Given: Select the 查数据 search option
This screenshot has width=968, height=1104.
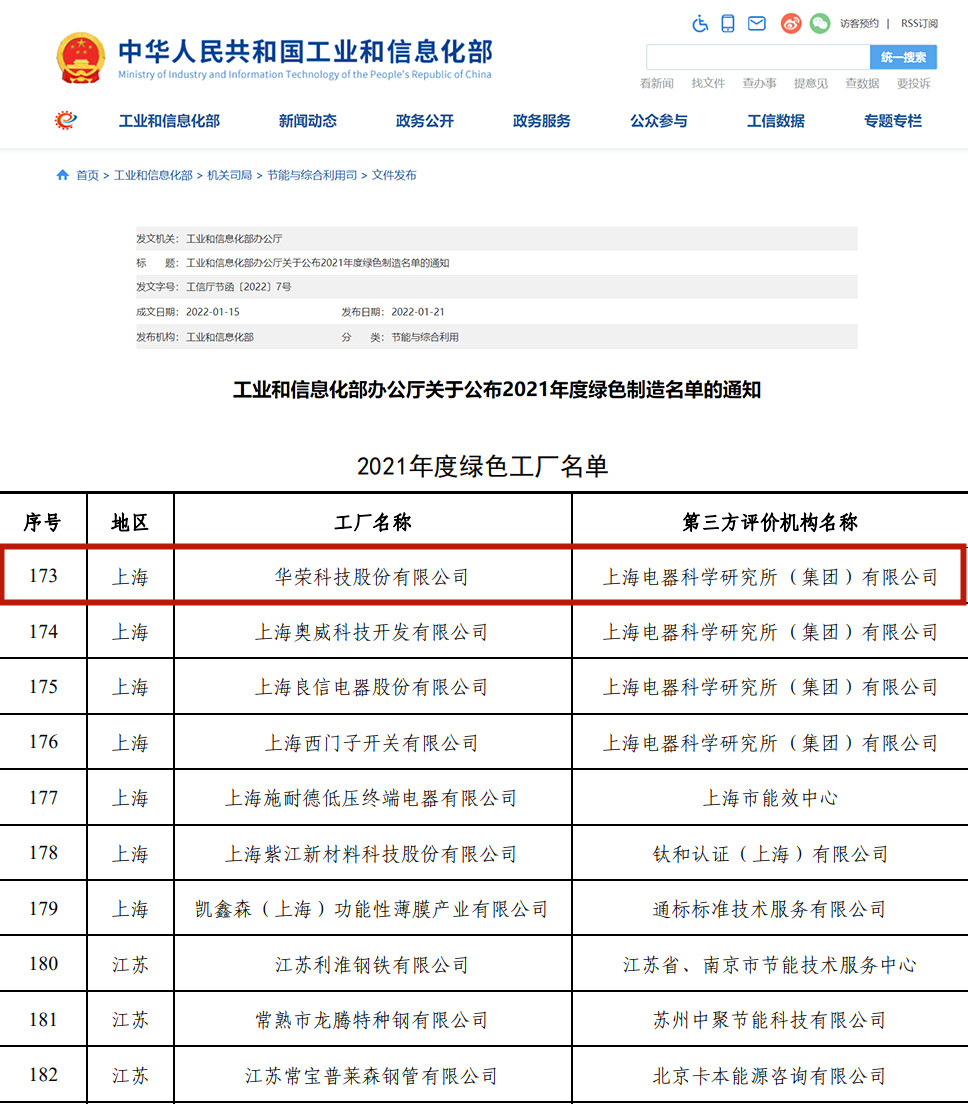Looking at the screenshot, I should click(x=862, y=83).
